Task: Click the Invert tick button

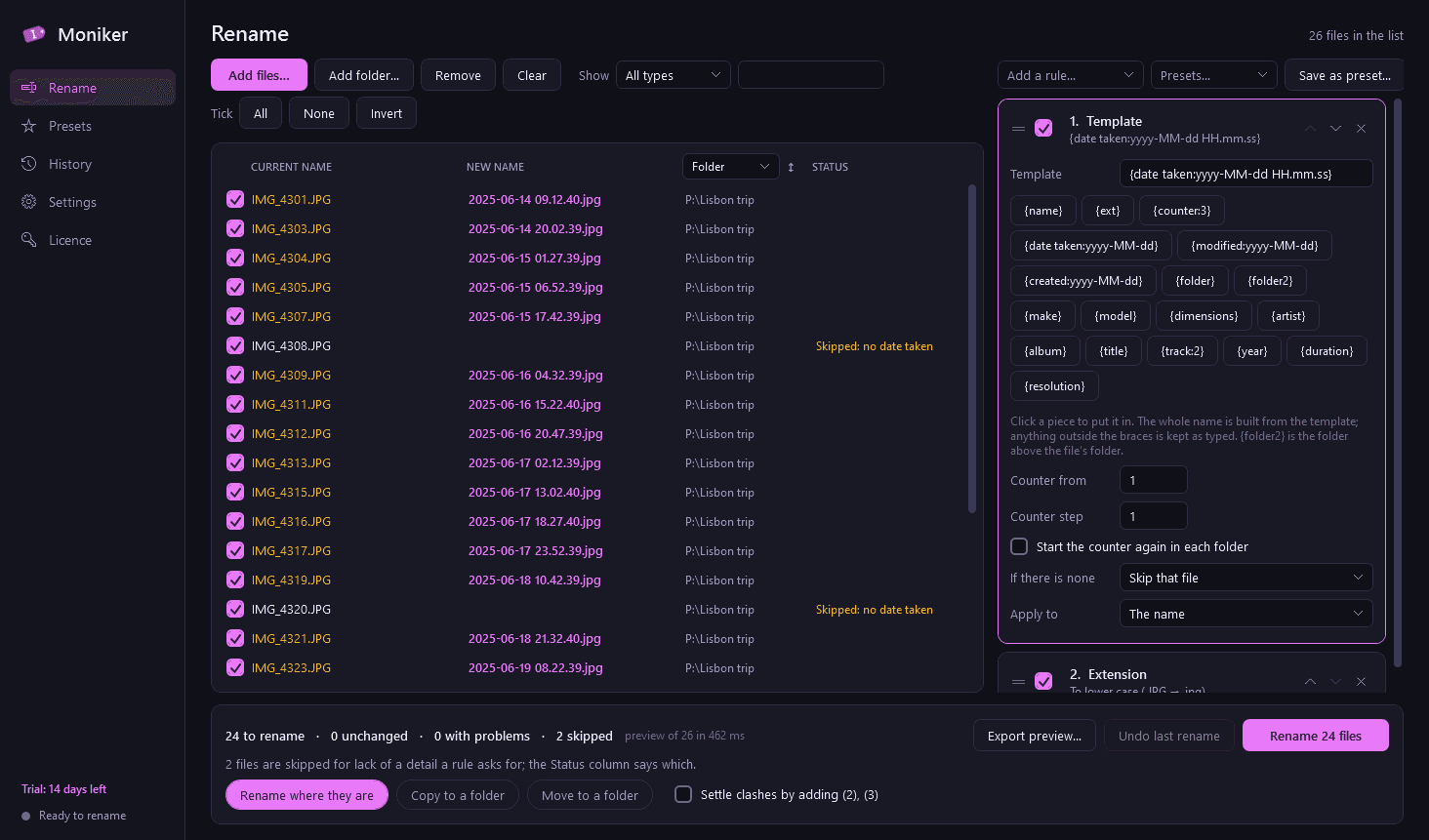Action: (387, 113)
